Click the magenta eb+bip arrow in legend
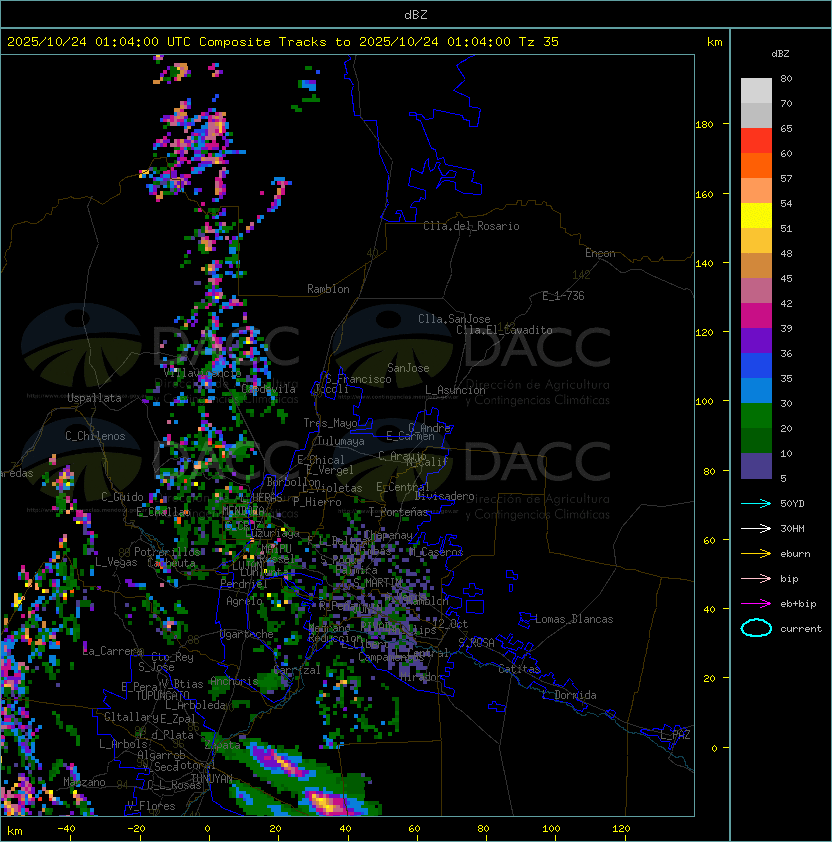 click(756, 604)
